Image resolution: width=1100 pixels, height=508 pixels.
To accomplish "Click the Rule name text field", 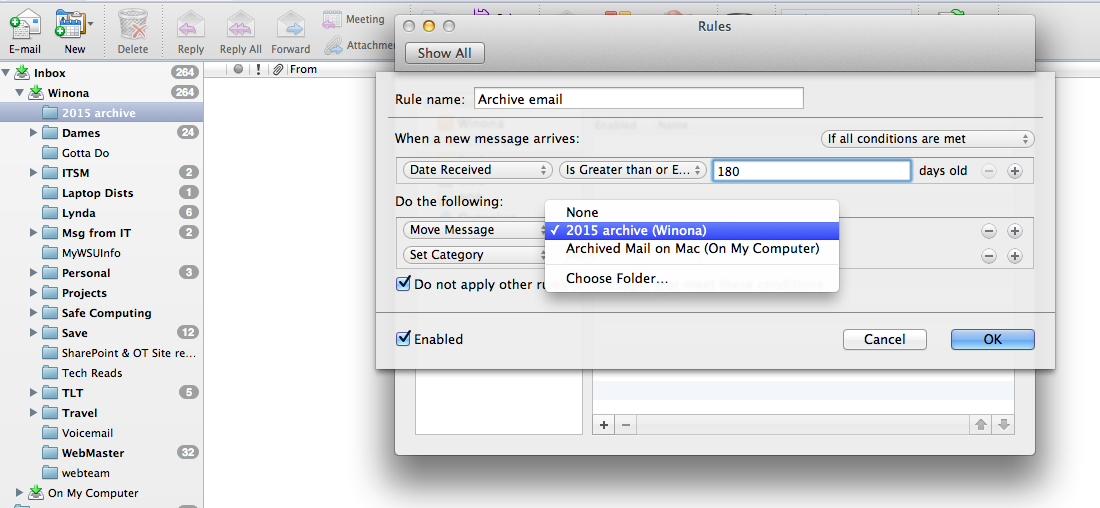I will [x=638, y=99].
